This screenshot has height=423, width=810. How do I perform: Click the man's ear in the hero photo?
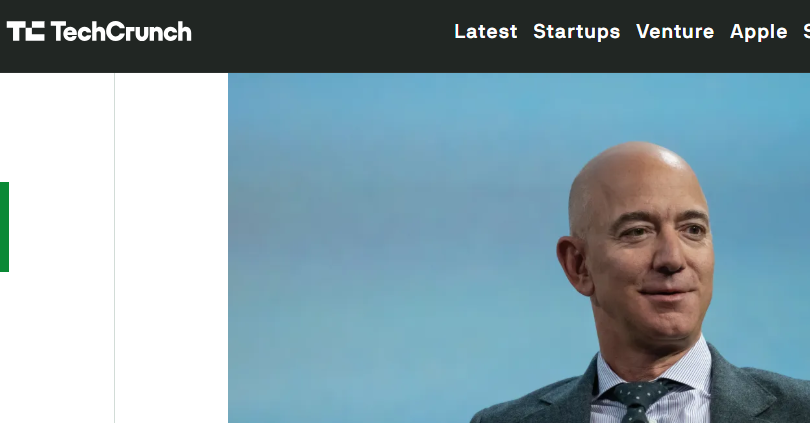(x=574, y=263)
